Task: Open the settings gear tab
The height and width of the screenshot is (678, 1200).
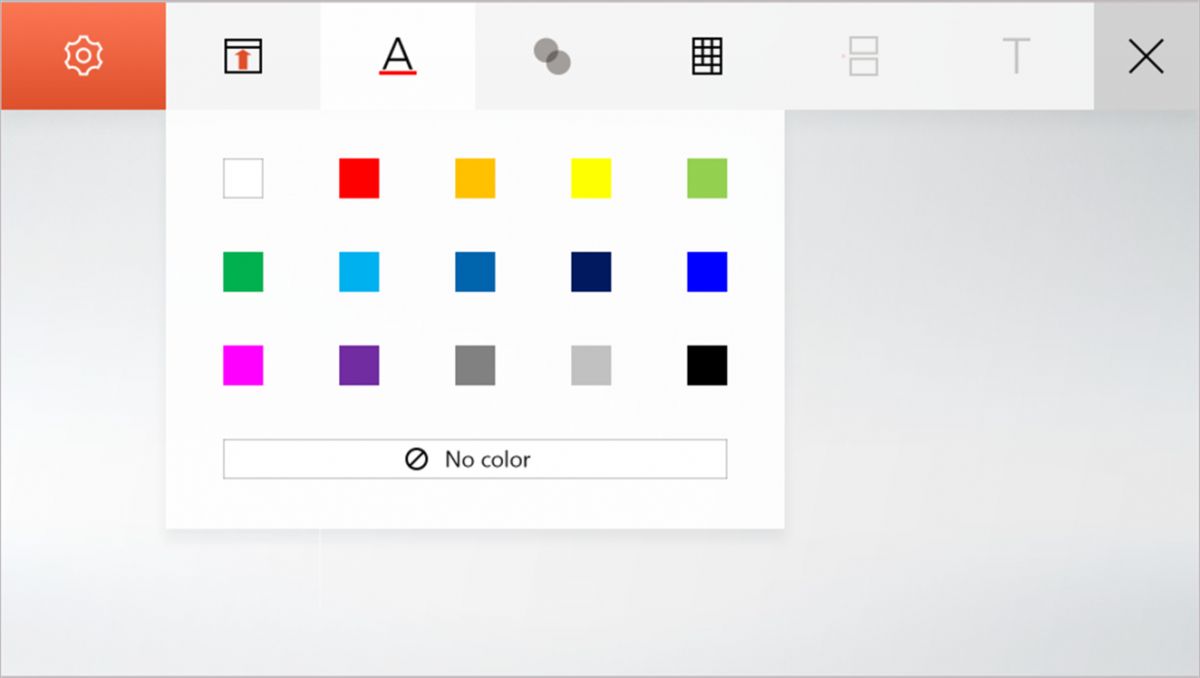Action: [83, 56]
